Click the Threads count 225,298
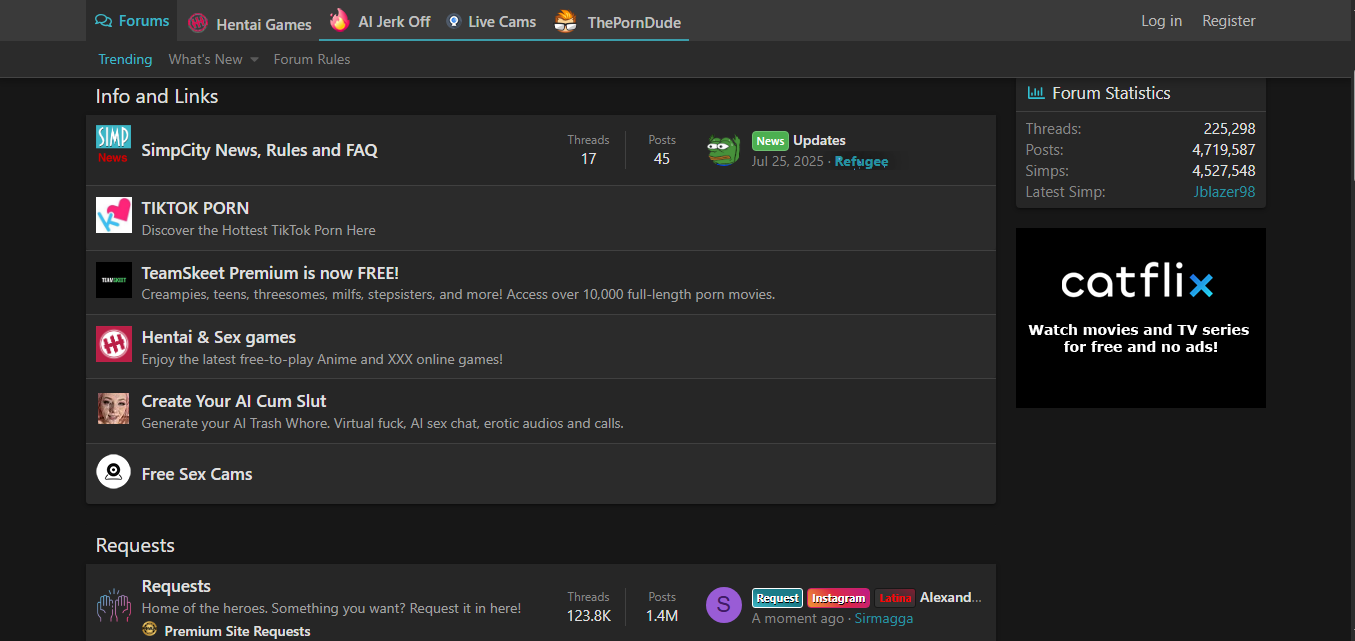The image size is (1355, 641). [x=1229, y=129]
